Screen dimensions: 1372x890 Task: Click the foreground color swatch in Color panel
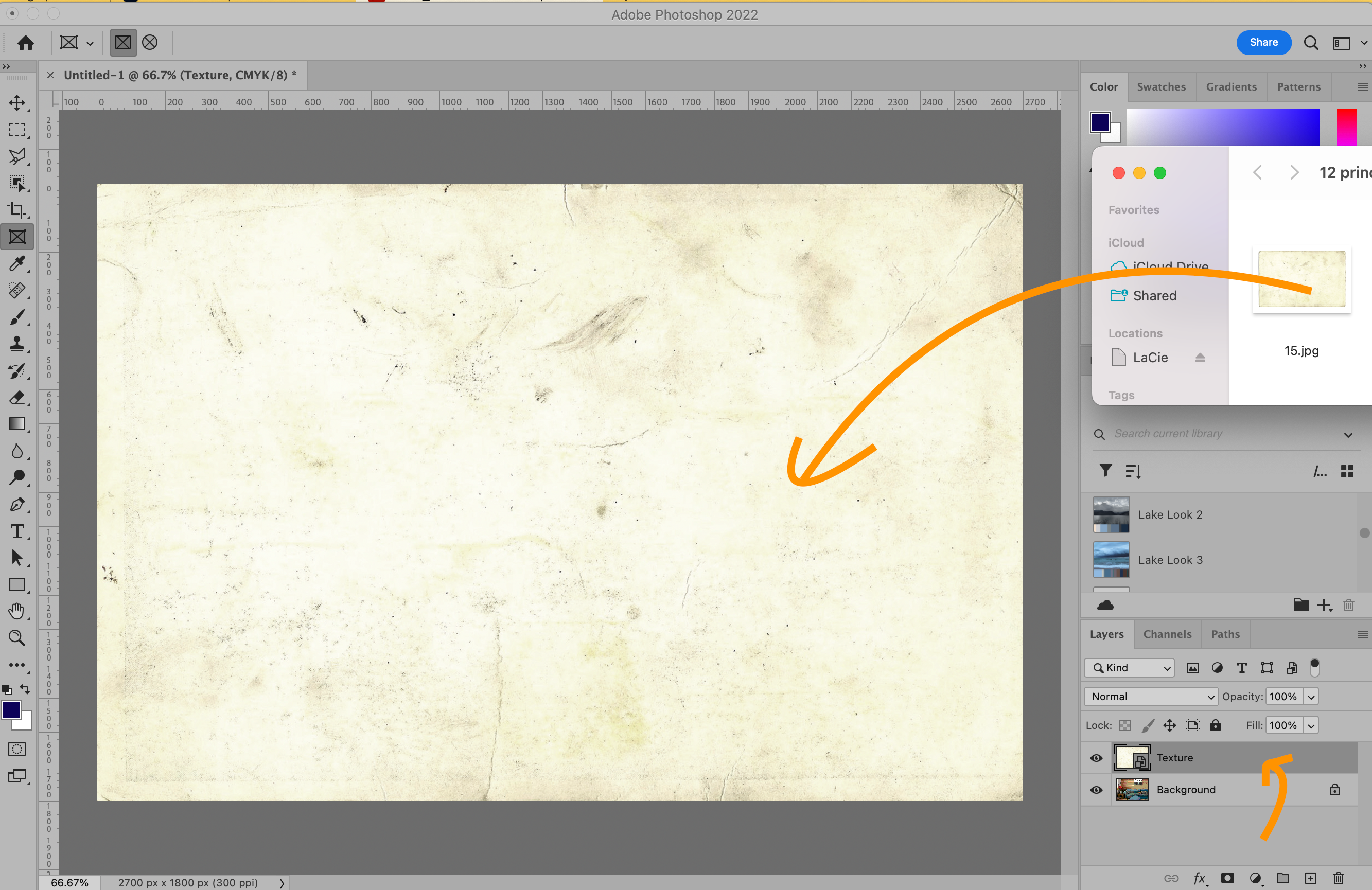pos(1099,122)
